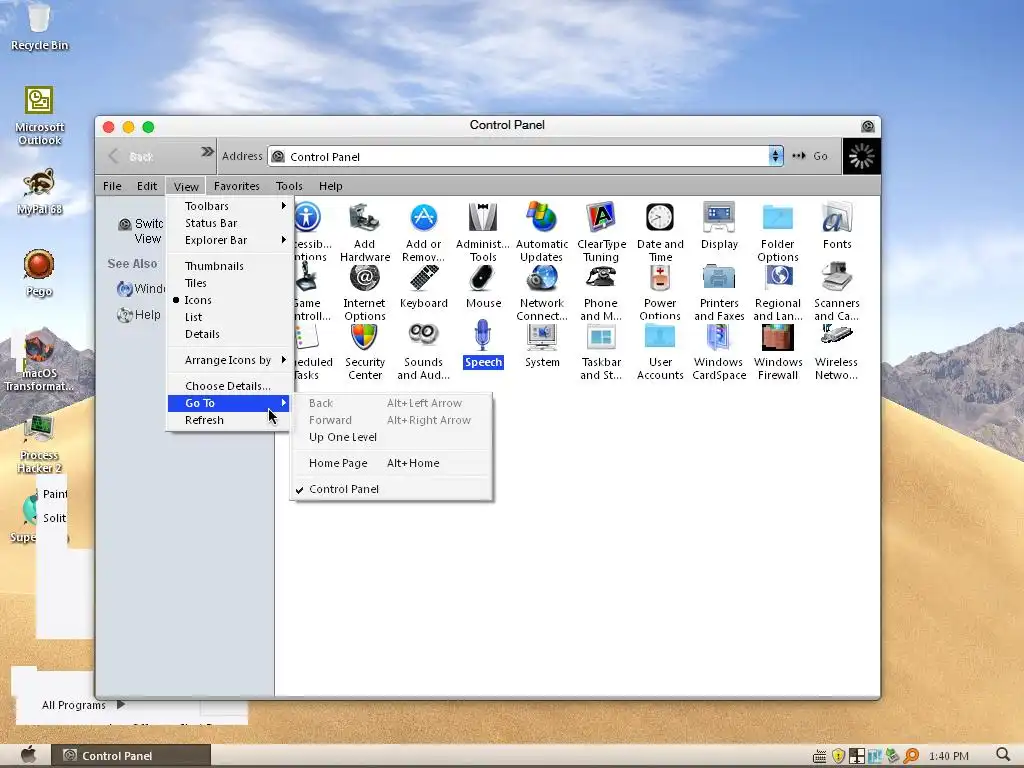
Task: Open Power Options icon
Action: pos(660,292)
